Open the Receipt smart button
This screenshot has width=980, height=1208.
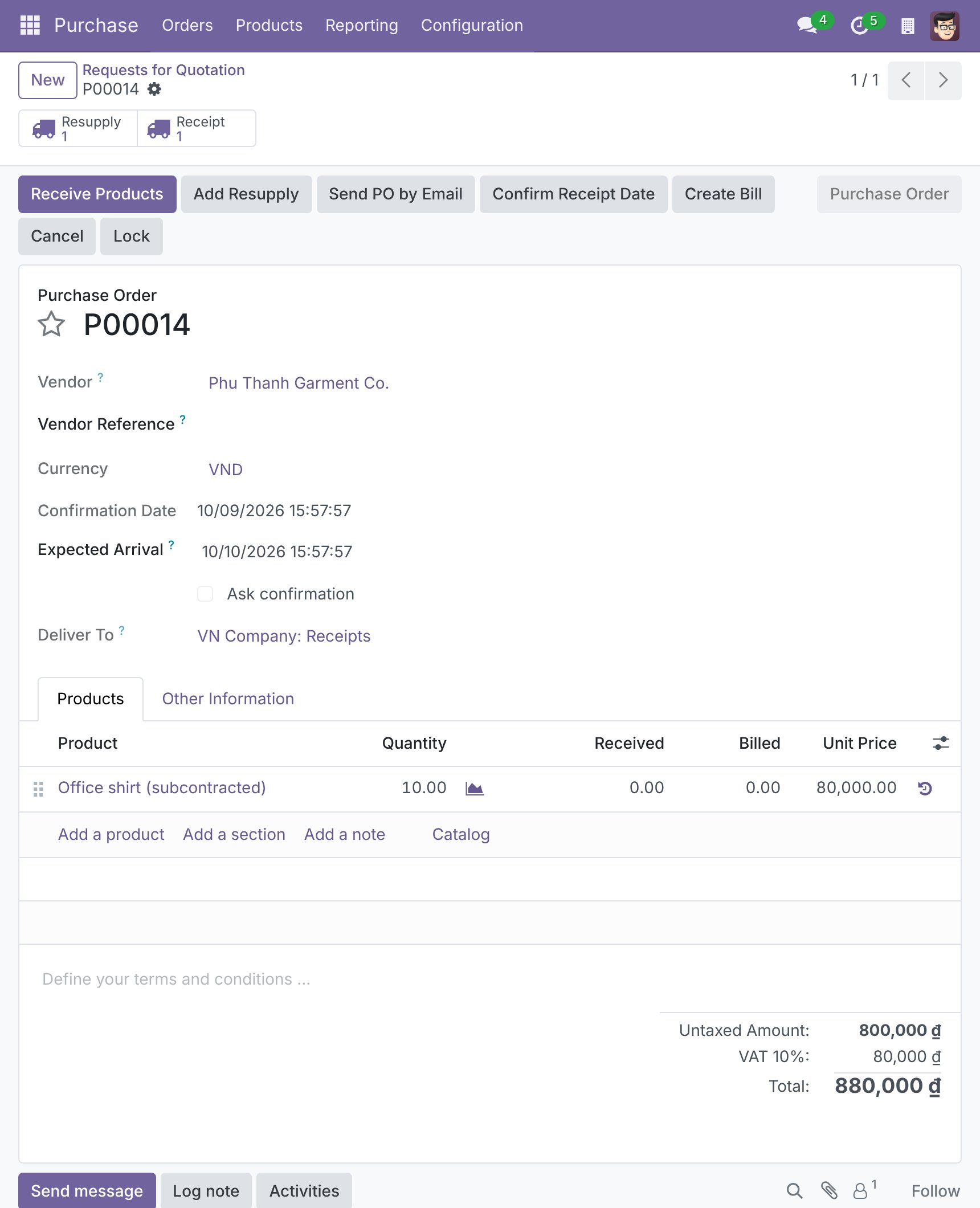click(x=197, y=129)
